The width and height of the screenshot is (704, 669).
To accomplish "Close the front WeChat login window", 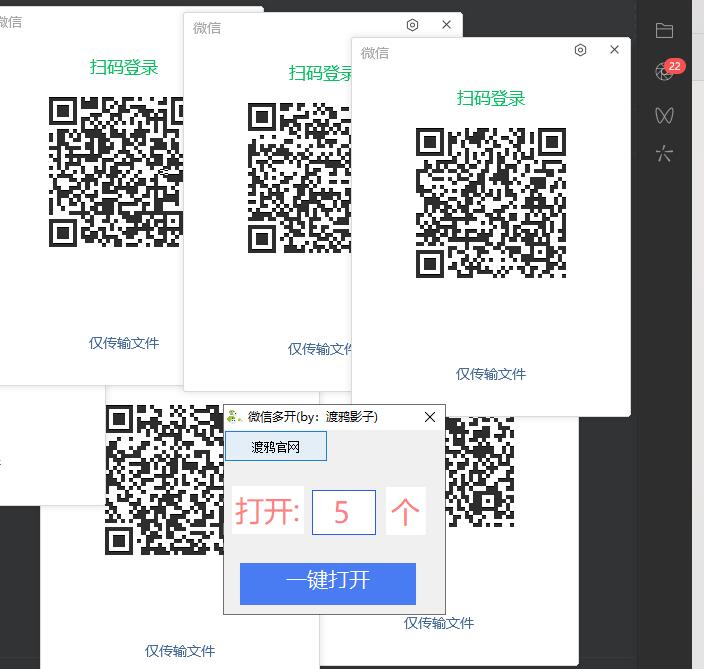I will [614, 49].
